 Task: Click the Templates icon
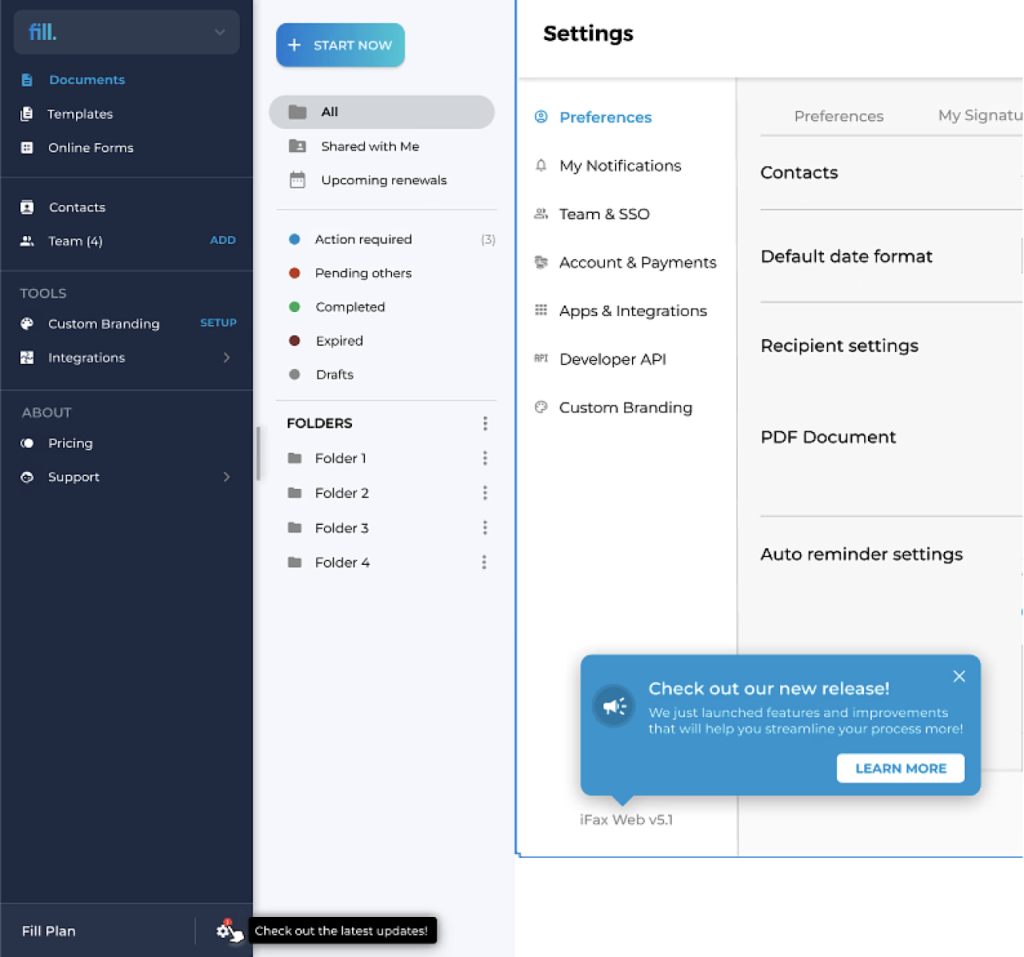tap(27, 114)
